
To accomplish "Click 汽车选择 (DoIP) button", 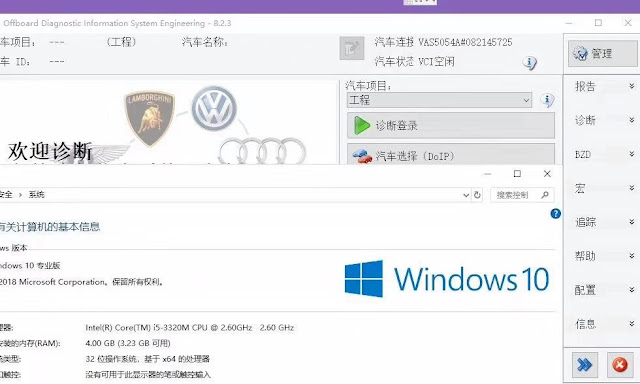I will 451,154.
